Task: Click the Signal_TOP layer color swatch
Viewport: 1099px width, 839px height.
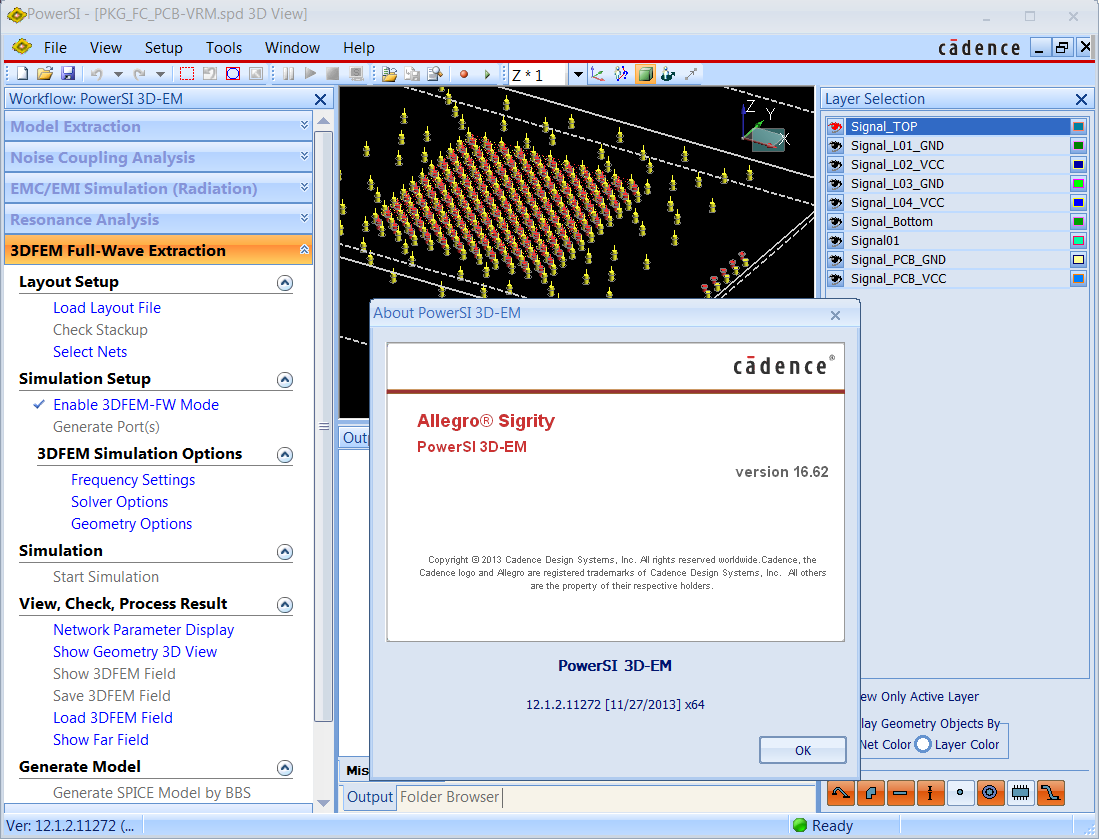Action: tap(1078, 127)
